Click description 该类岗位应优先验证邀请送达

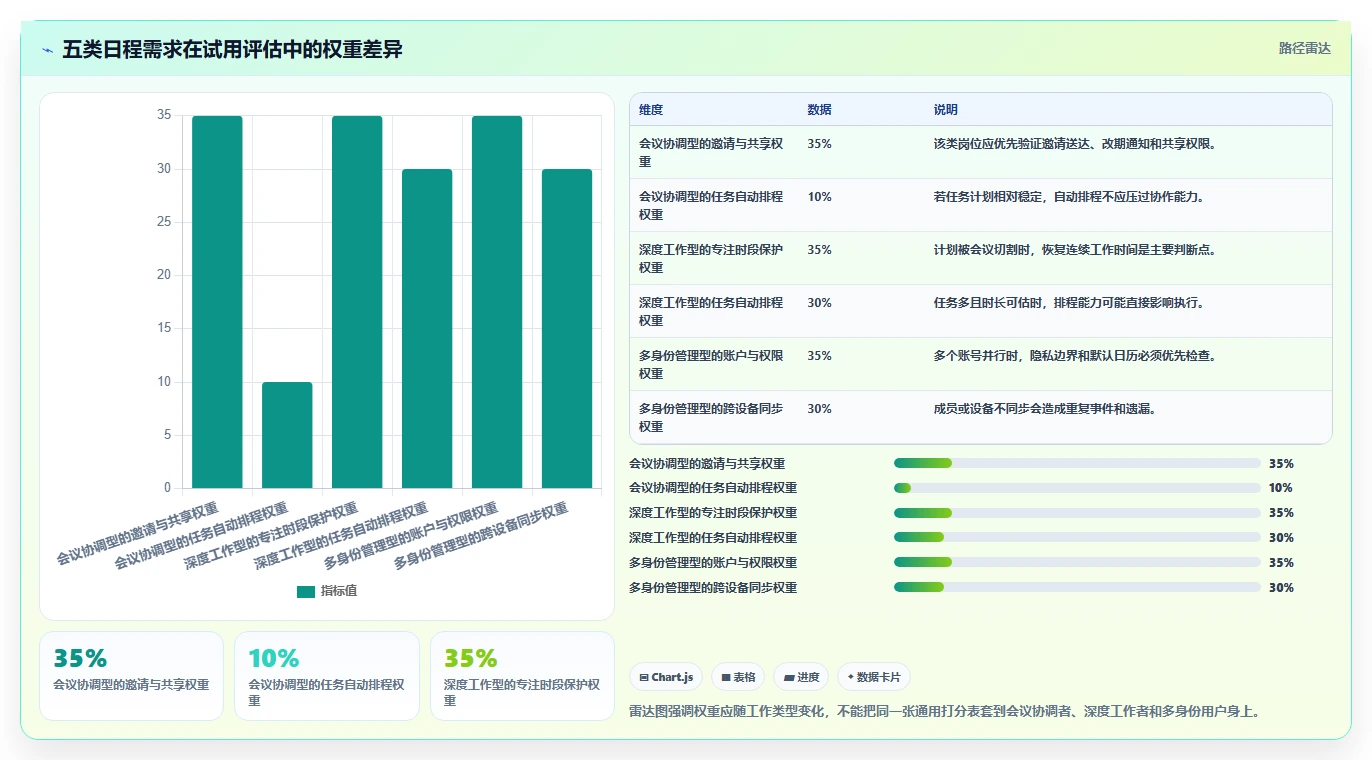[1074, 144]
